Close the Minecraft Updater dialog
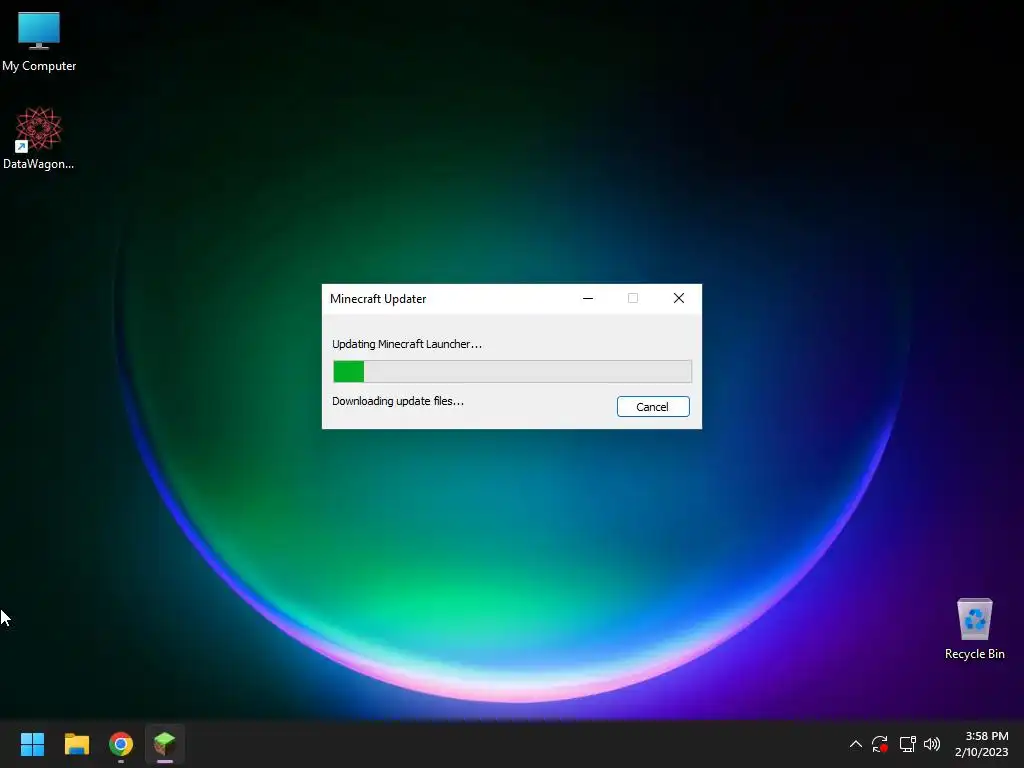1024x768 pixels. (x=679, y=298)
